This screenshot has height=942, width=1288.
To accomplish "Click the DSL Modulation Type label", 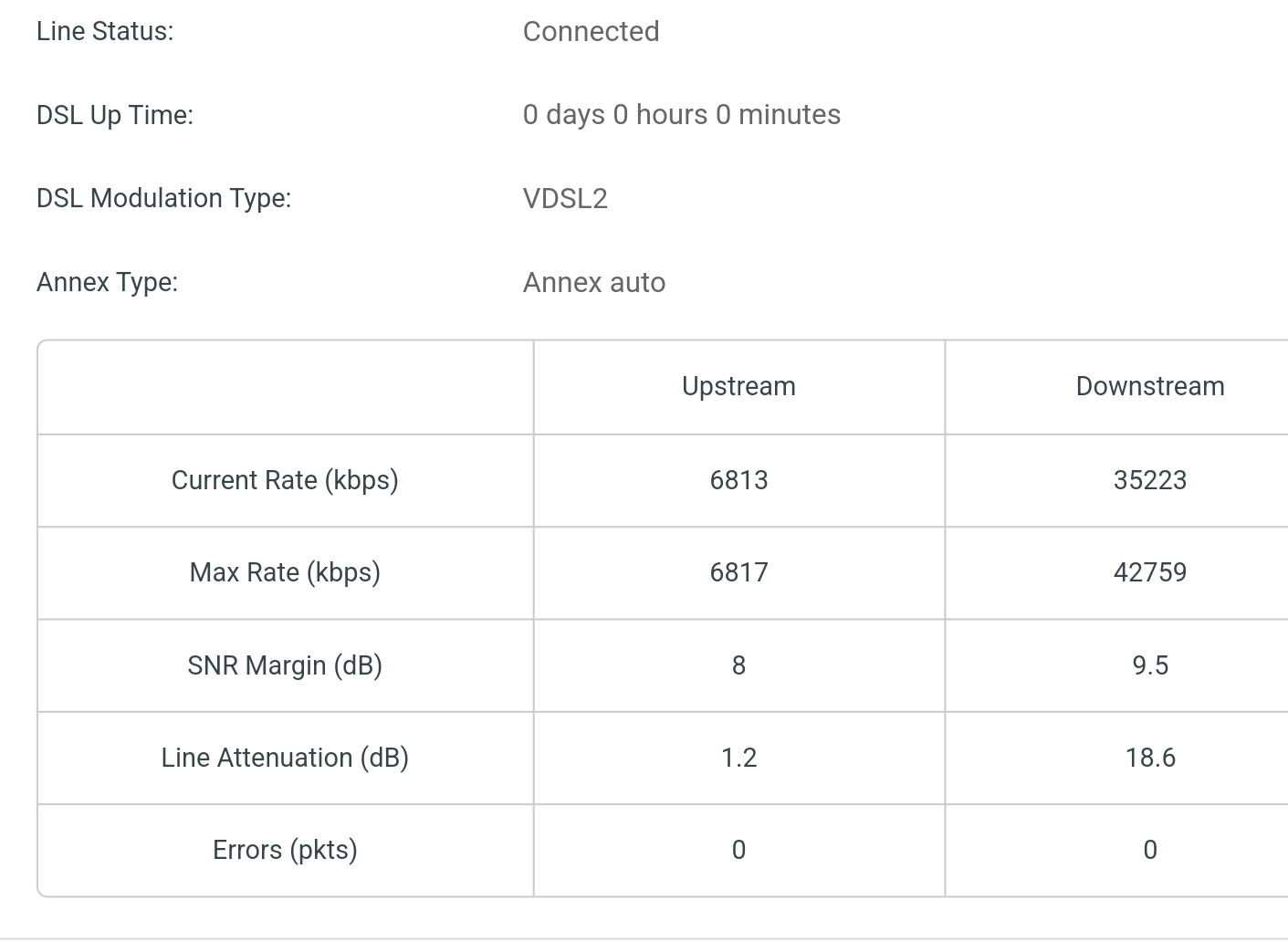I will (164, 198).
